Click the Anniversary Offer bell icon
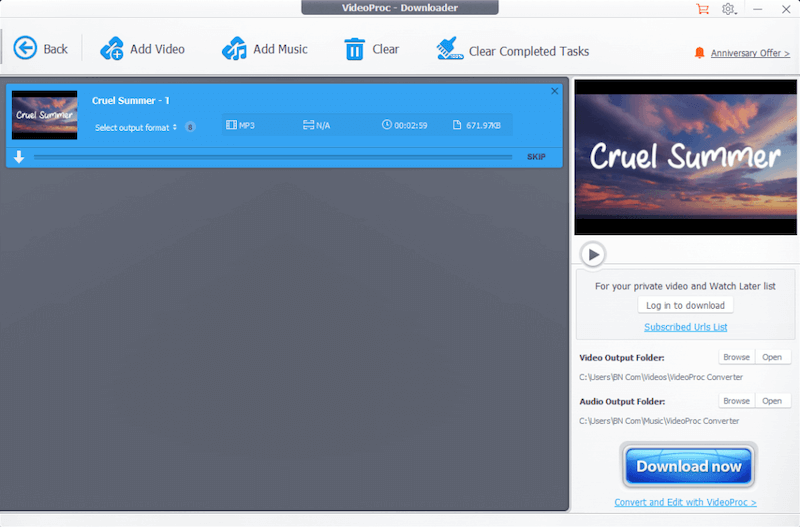 [699, 53]
